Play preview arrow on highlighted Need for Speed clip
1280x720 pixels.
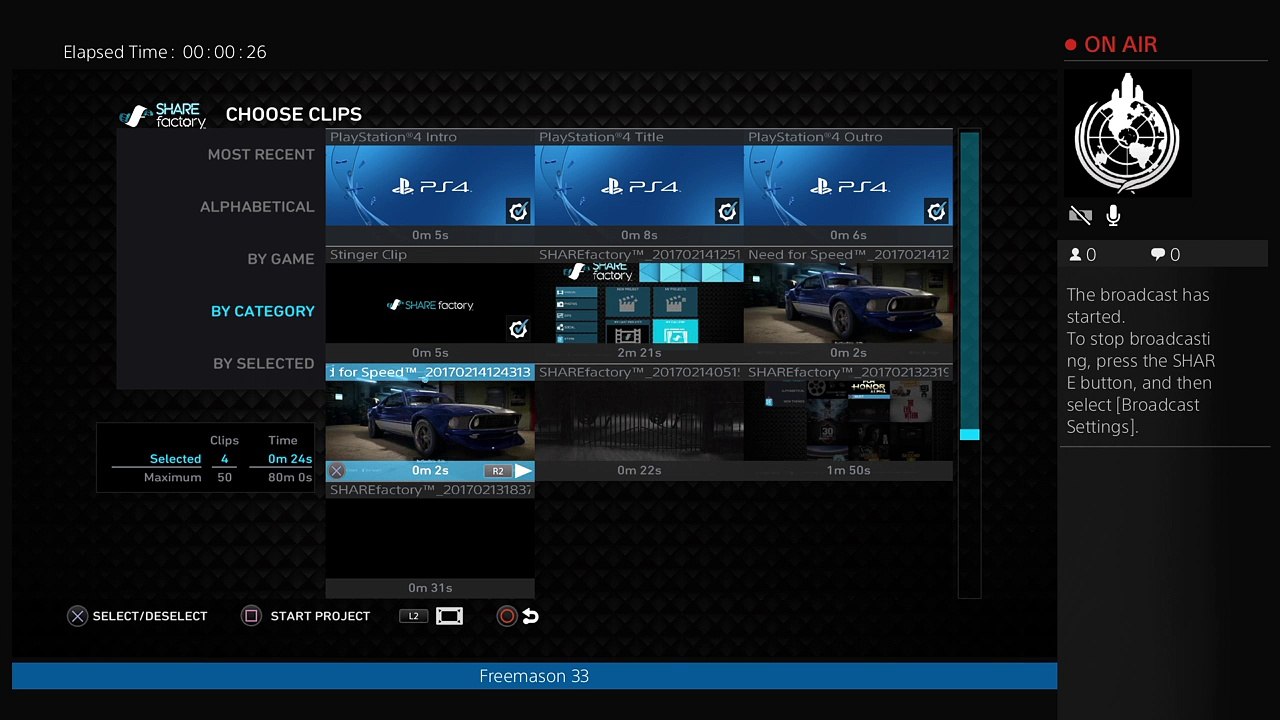point(523,471)
